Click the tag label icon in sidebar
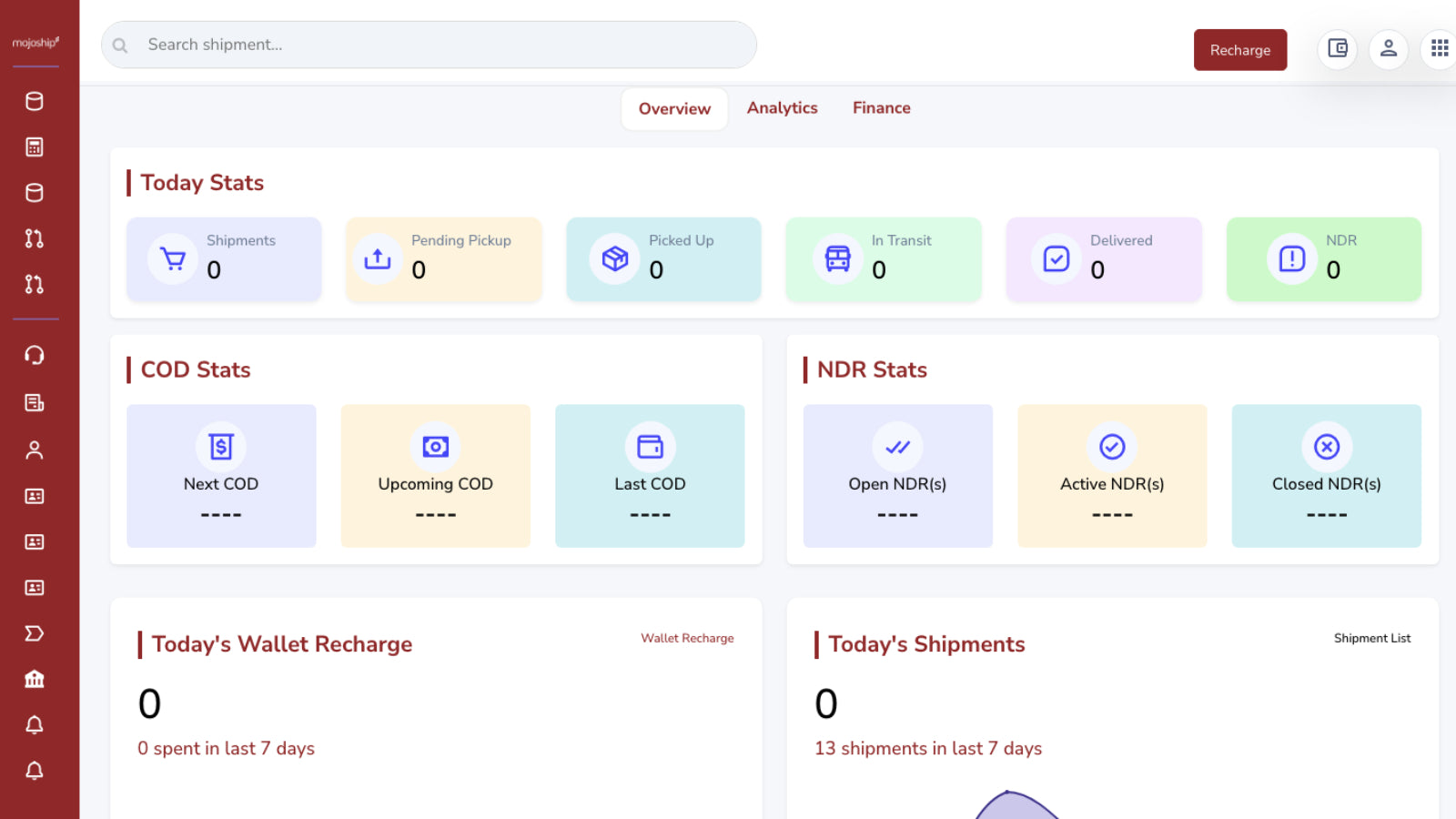 (35, 633)
